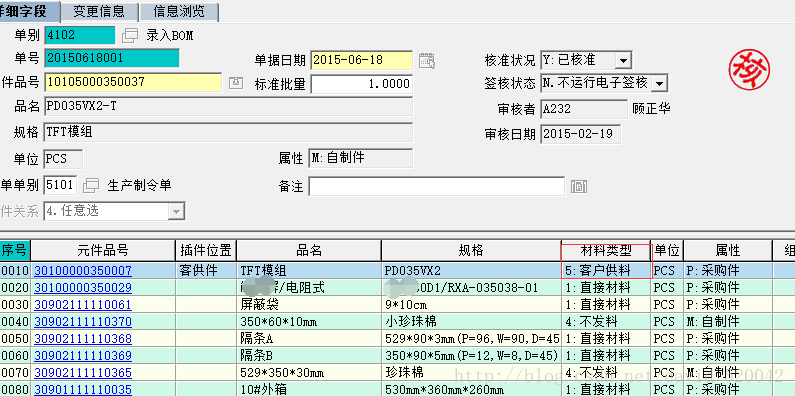Screen dimensions: 795x396
Task: Click the red approval stamp icon
Action: click(x=749, y=70)
